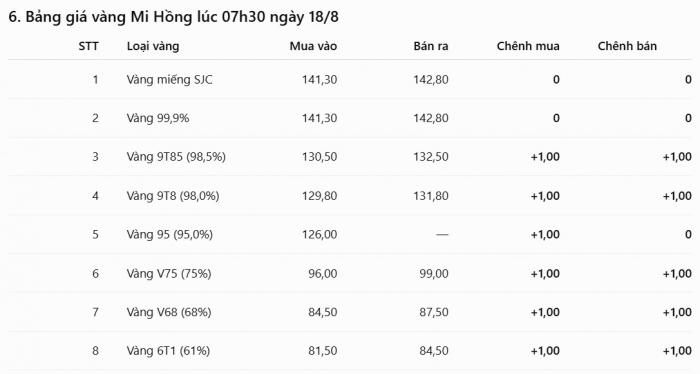Select the Vàng 95 (95,0%) row label
The image size is (700, 374).
[x=170, y=235]
